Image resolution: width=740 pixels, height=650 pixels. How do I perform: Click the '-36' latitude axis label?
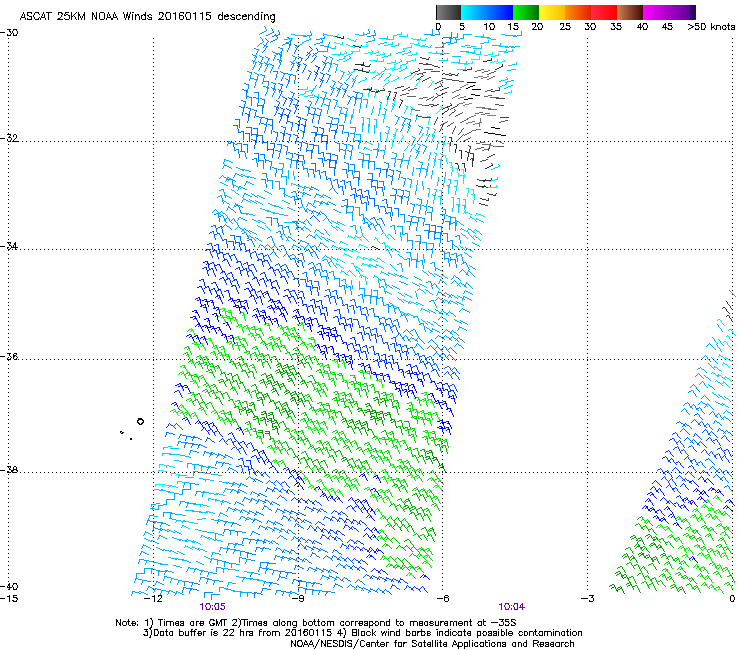[x=9, y=356]
